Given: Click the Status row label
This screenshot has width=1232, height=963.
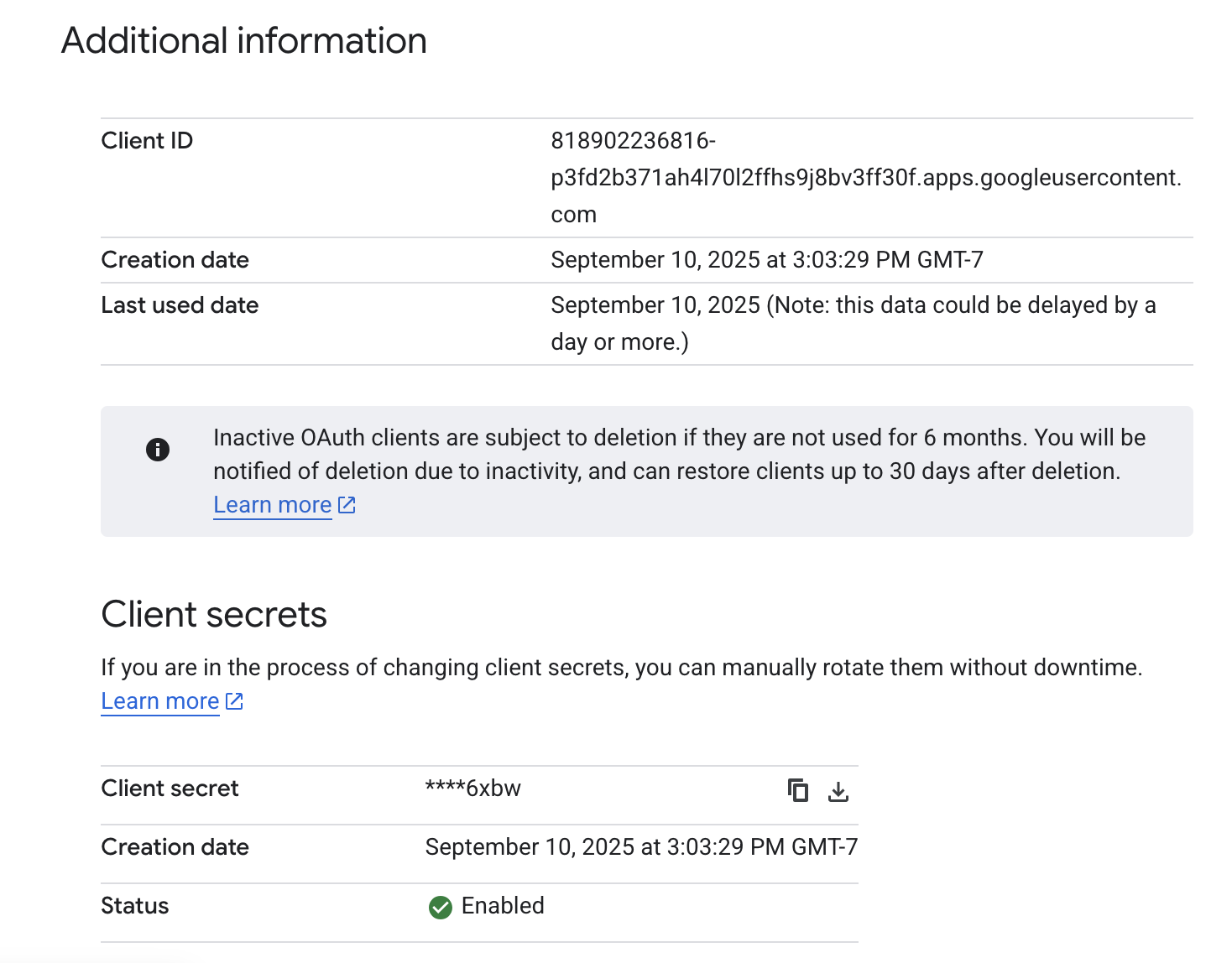Looking at the screenshot, I should [134, 906].
